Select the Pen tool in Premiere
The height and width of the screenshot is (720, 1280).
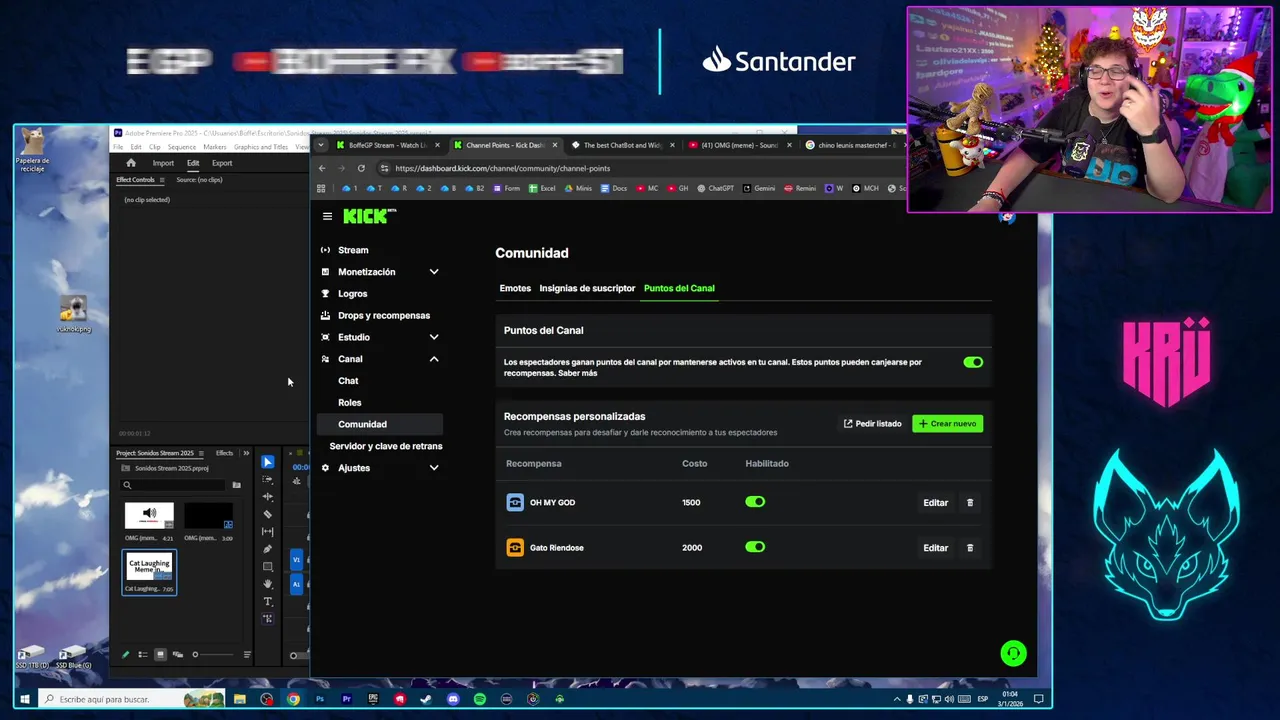(x=267, y=549)
